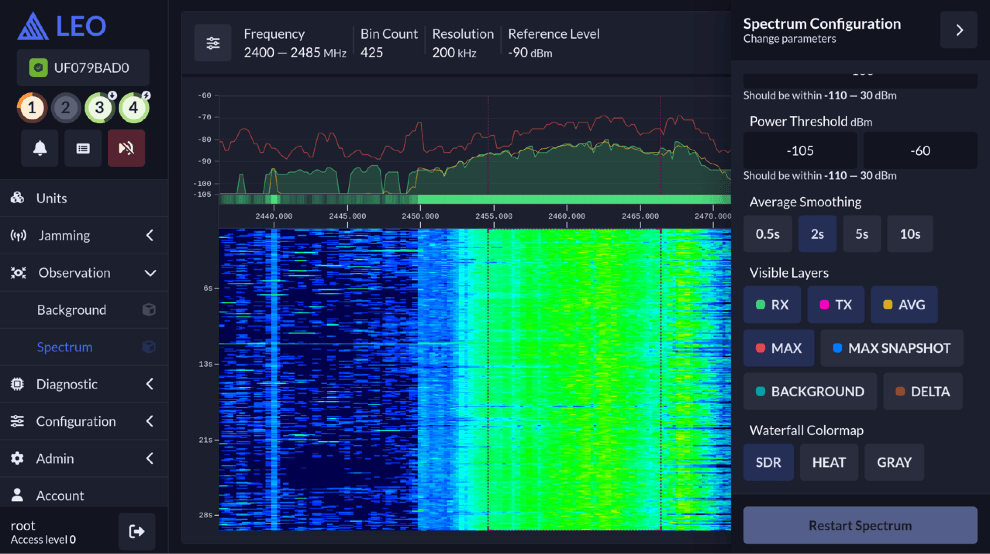Click the Reference Level -90 dBm readout
This screenshot has height=554, width=990.
[x=554, y=43]
